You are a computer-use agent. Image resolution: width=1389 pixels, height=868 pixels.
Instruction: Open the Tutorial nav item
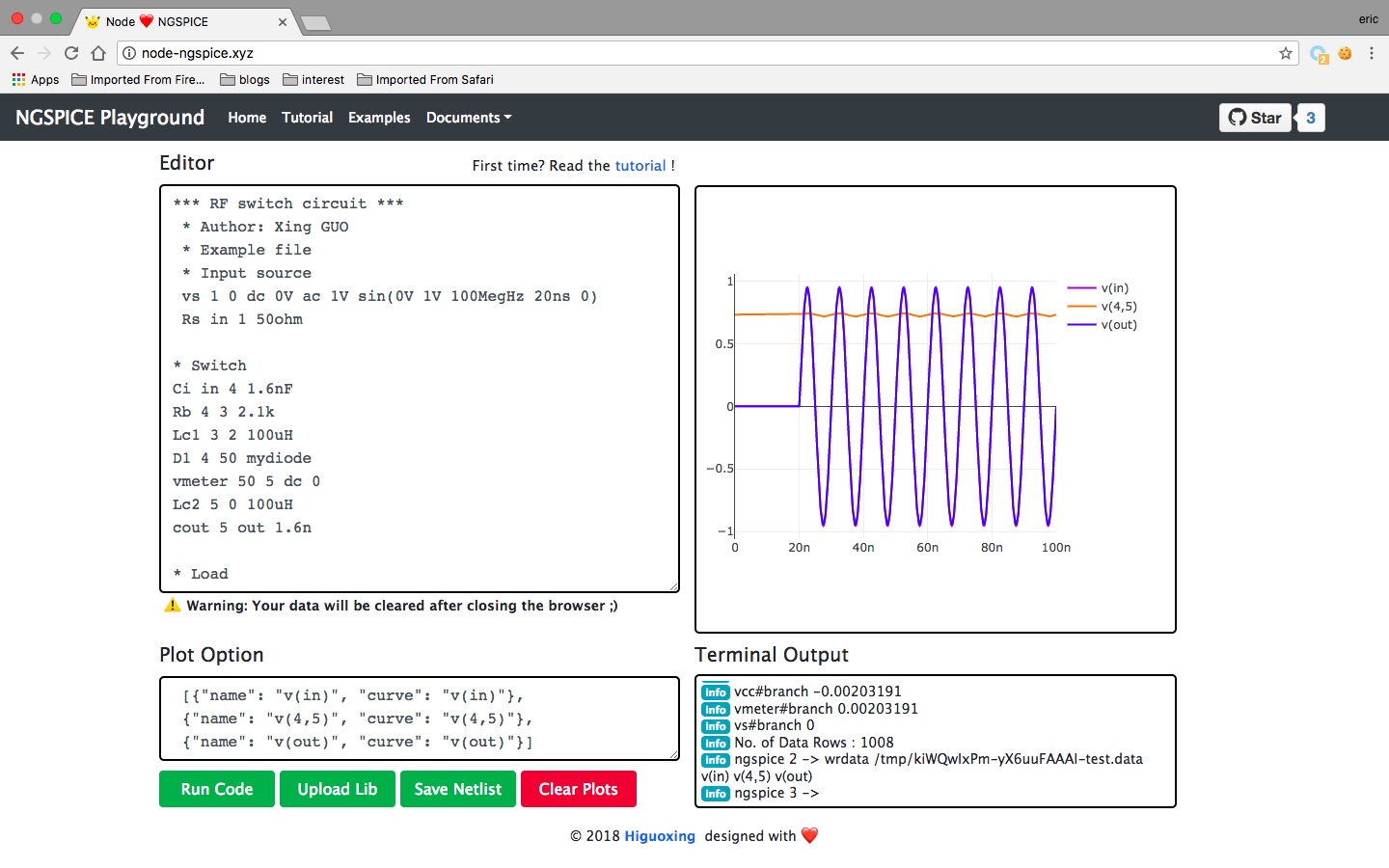307,118
